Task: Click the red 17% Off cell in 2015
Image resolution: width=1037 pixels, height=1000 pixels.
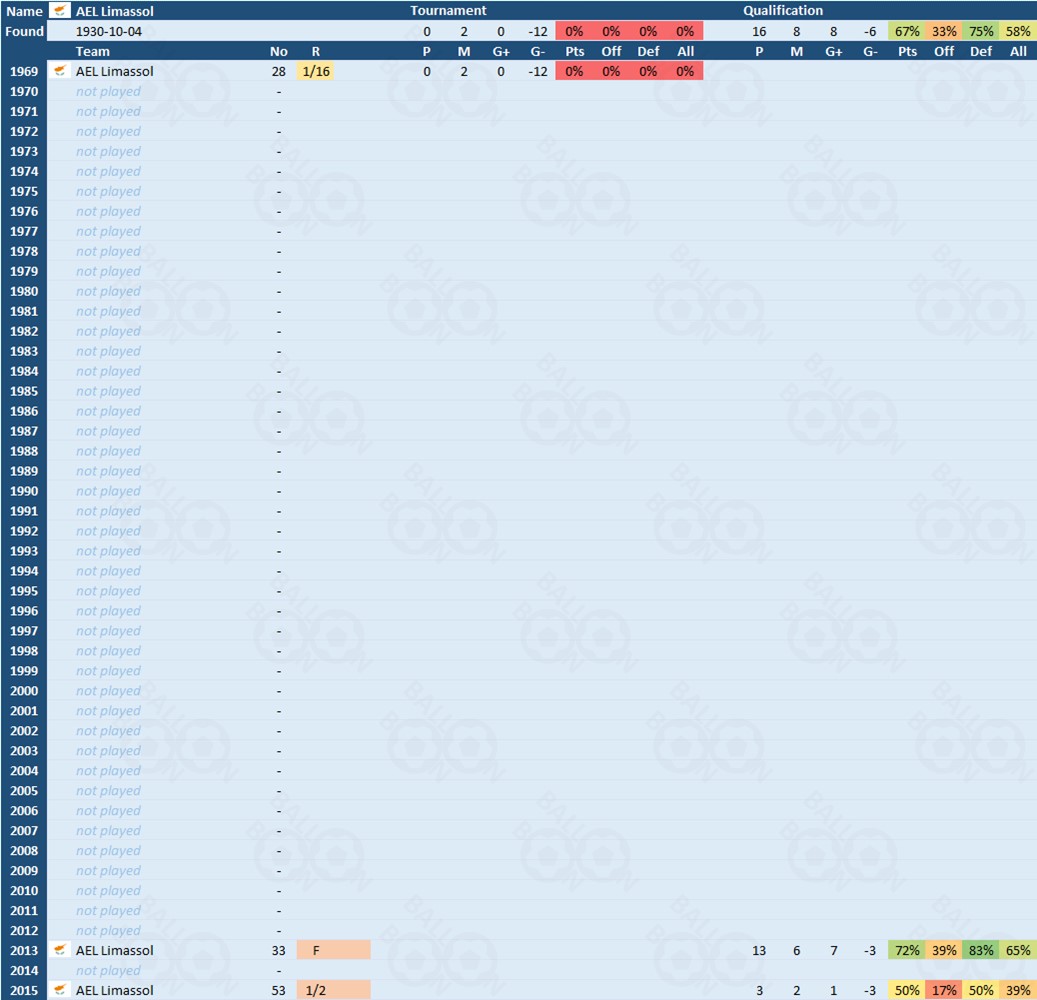Action: [x=944, y=991]
